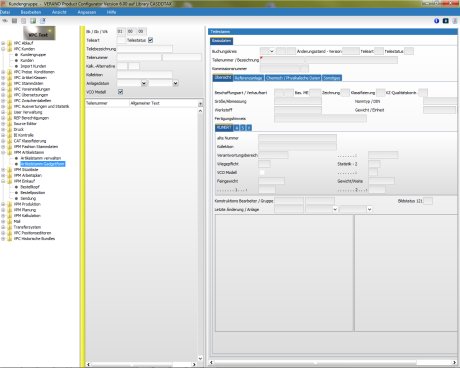Click the dark grey square toolbar icon

point(14,21)
